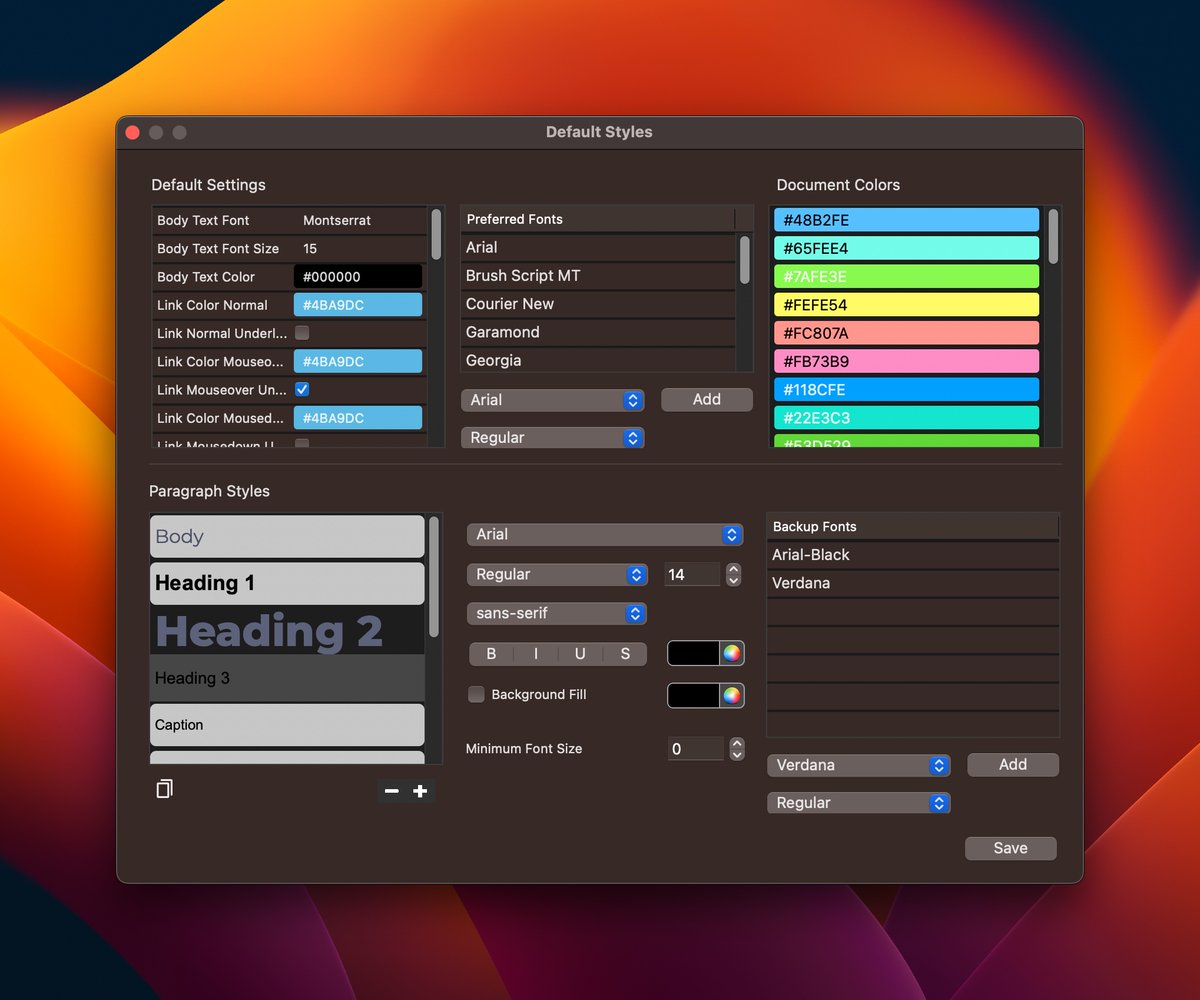This screenshot has width=1200, height=1000.
Task: Select the Heading 2 paragraph style
Action: 287,631
